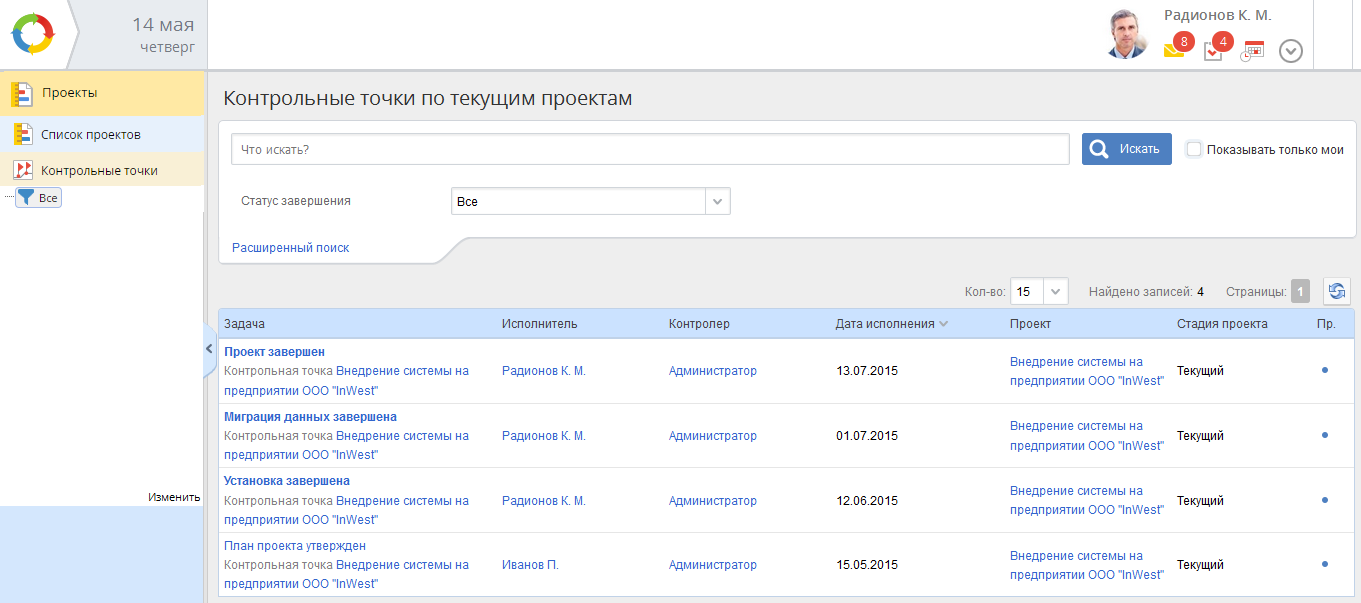This screenshot has height=603, width=1361.
Task: Select 'Контрольные точки' in the sidebar
Action: tap(98, 170)
